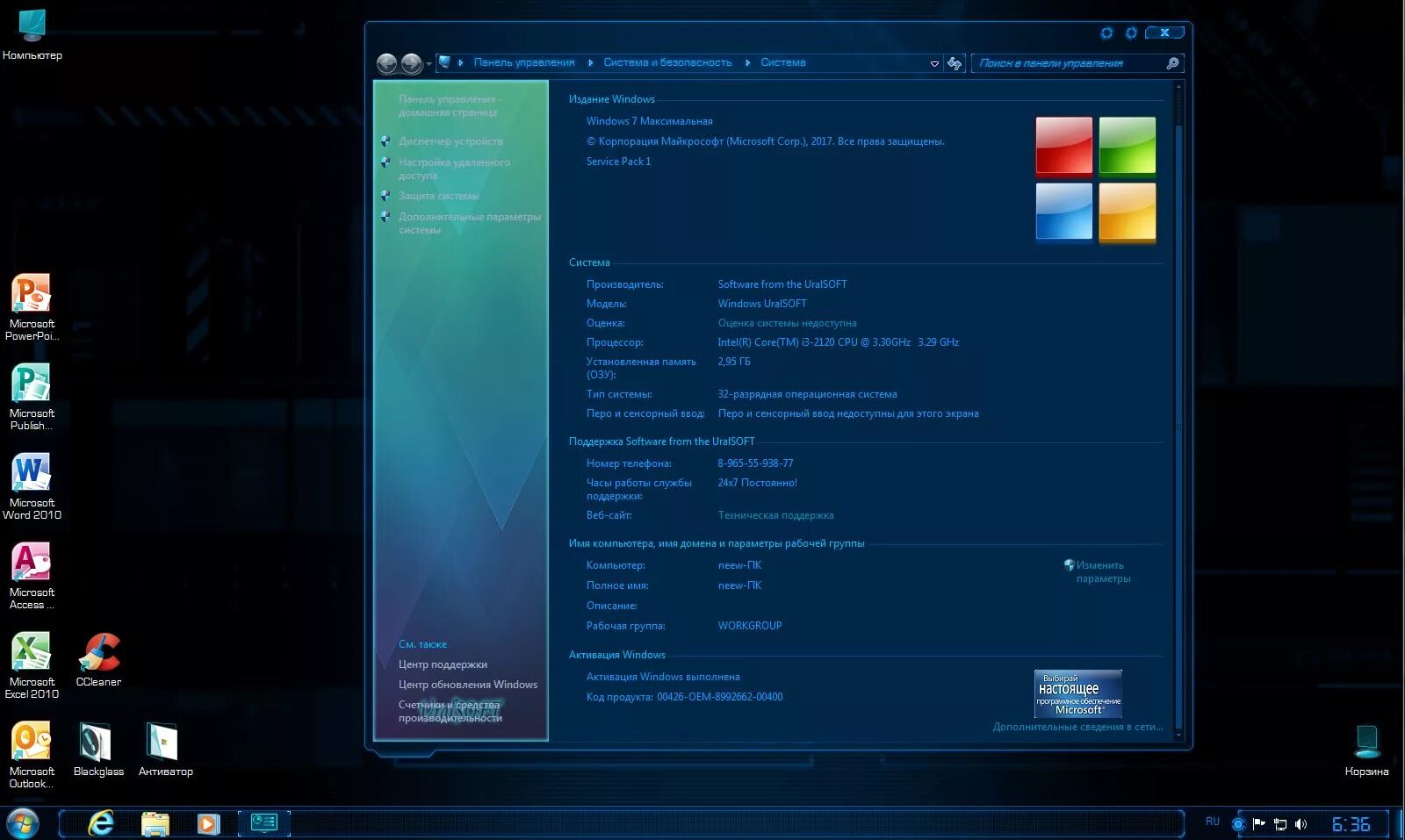Open Счетчики и средства производительности
The width and height of the screenshot is (1405, 840).
pos(450,711)
